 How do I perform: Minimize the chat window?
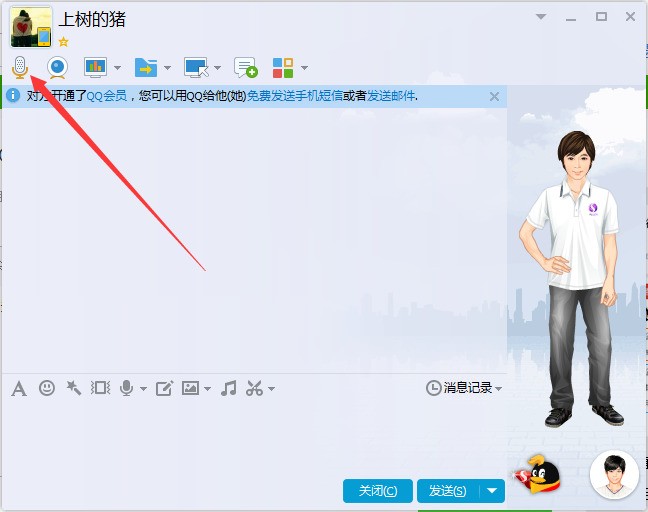571,18
